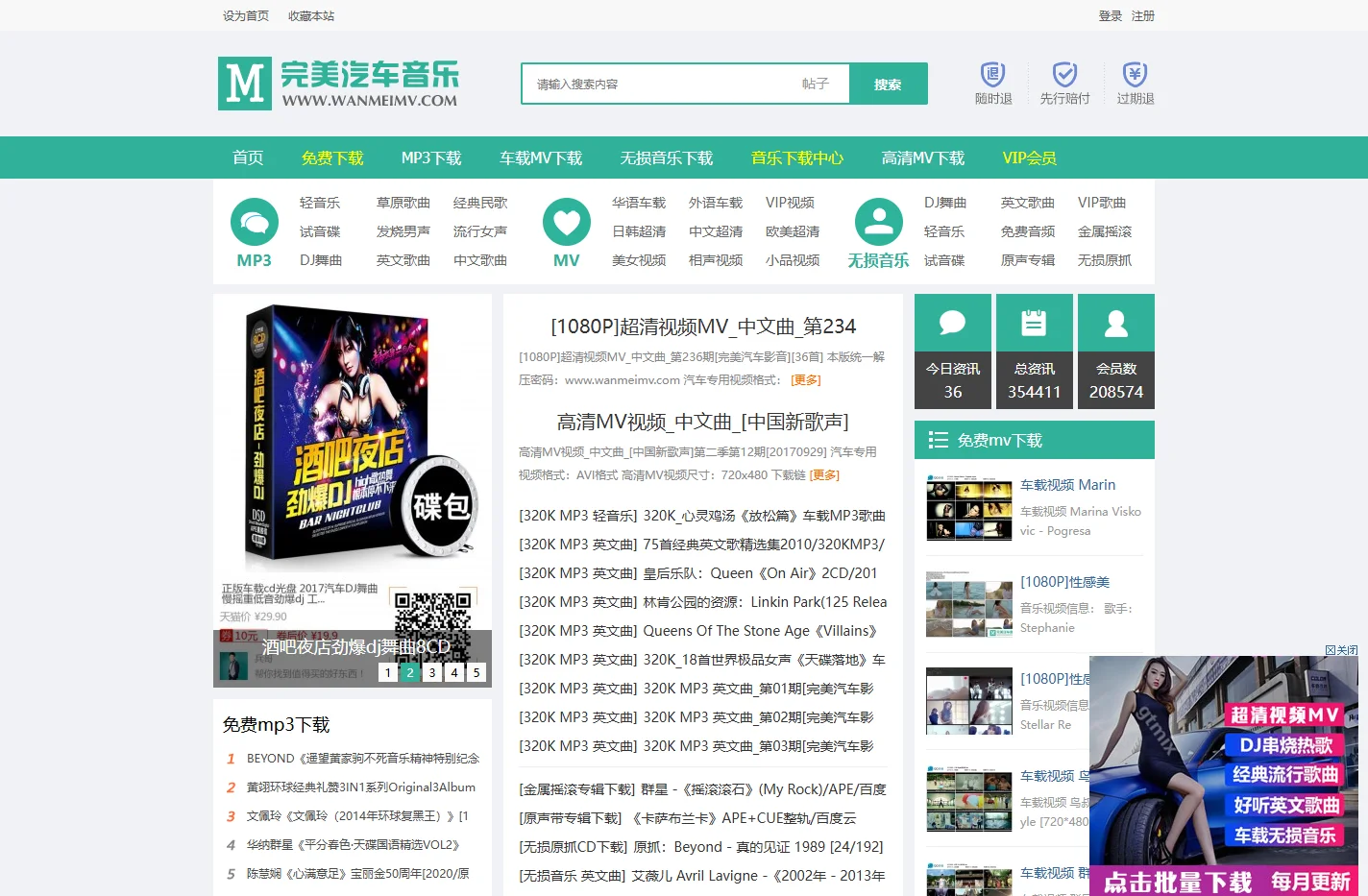Open the 帖子 search type dropdown

point(816,85)
